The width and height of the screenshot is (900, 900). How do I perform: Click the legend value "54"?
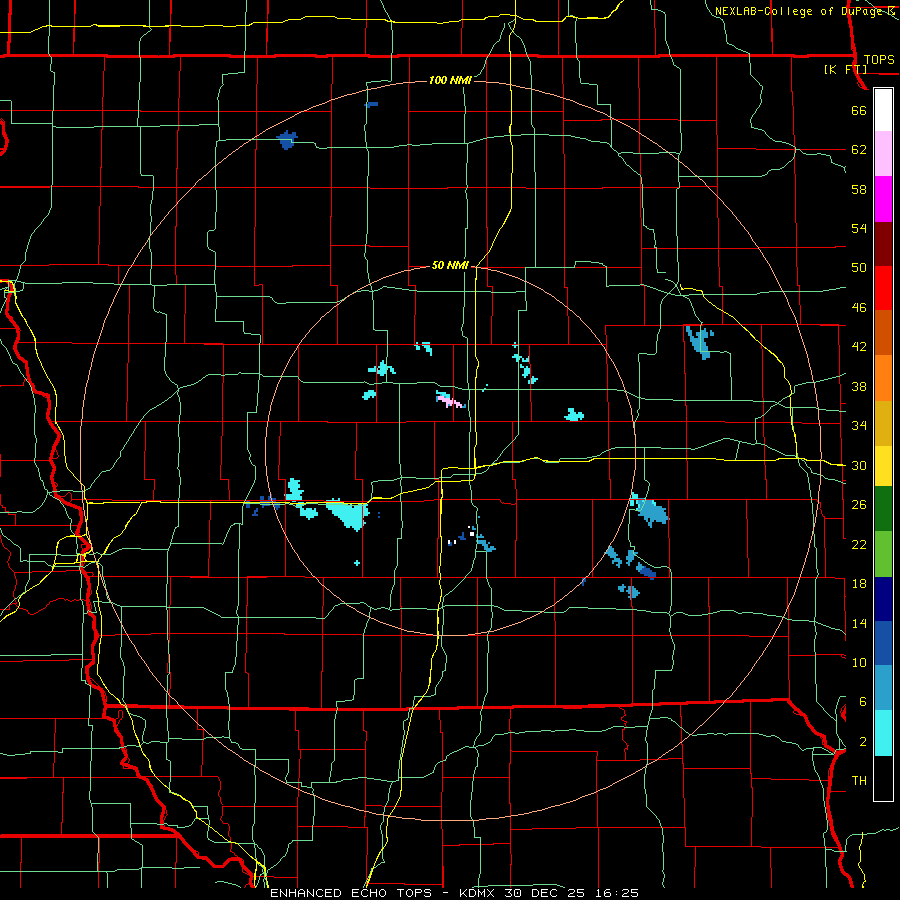(859, 228)
